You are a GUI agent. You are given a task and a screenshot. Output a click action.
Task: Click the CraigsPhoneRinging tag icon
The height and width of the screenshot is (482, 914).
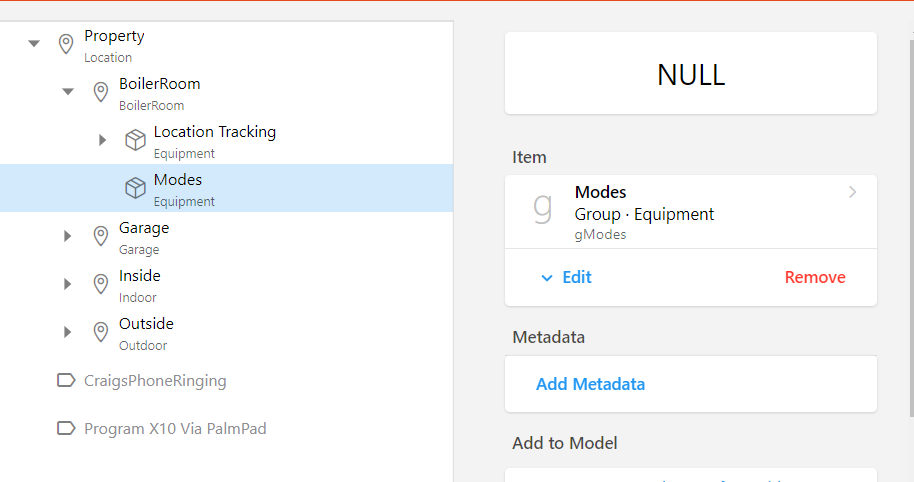(x=66, y=380)
